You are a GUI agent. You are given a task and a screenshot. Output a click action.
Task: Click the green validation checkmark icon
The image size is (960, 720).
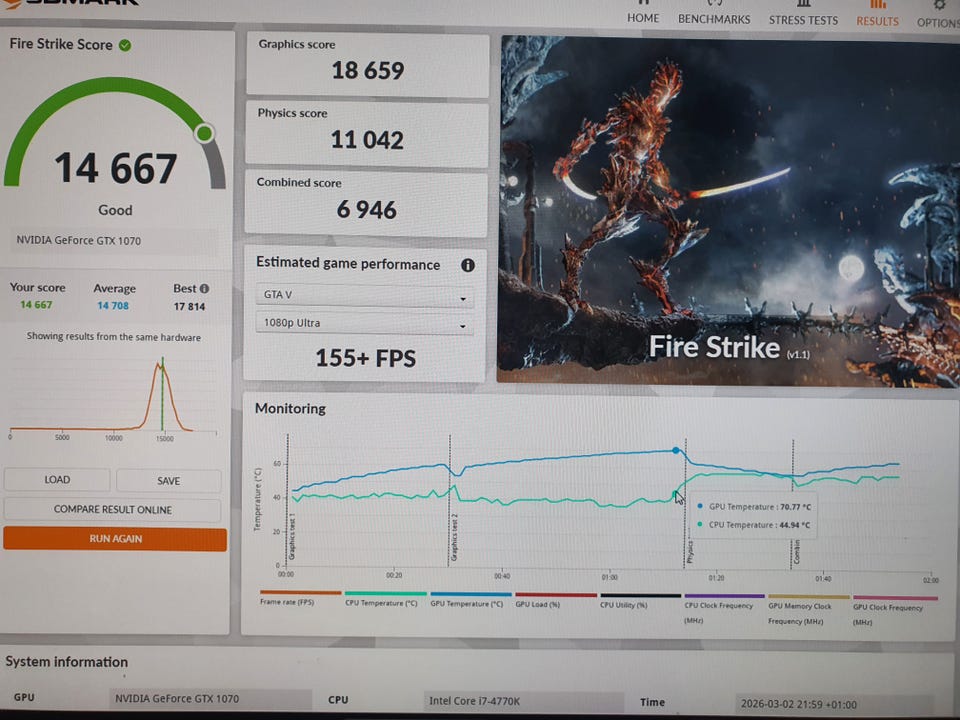[x=125, y=45]
